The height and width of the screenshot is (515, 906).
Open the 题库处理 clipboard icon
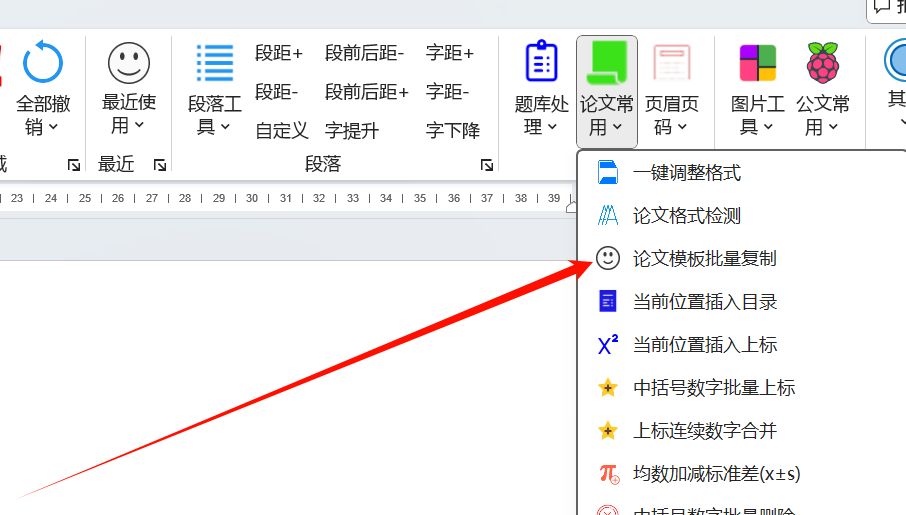tap(541, 61)
